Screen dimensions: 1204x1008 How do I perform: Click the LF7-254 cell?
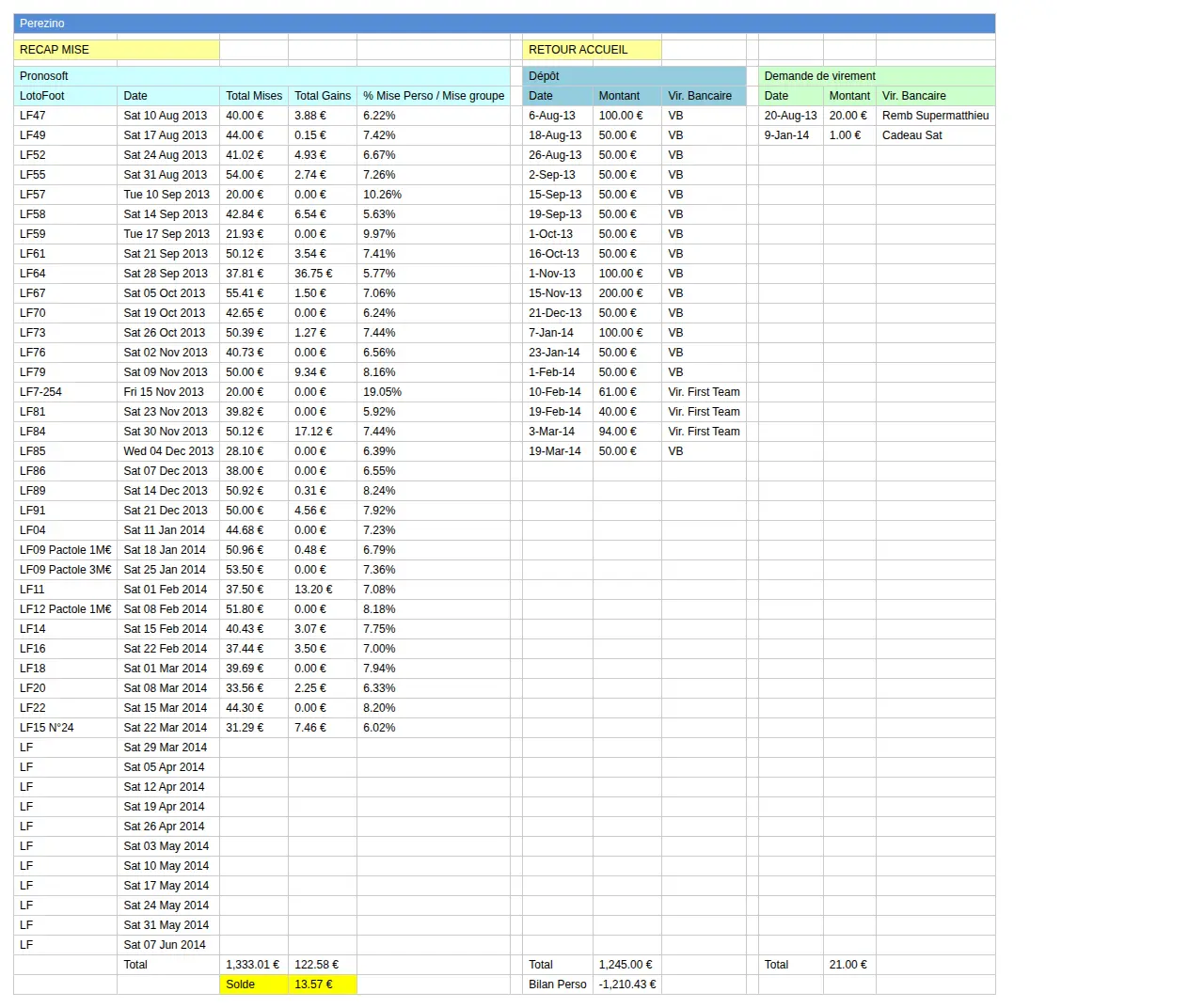pos(66,392)
